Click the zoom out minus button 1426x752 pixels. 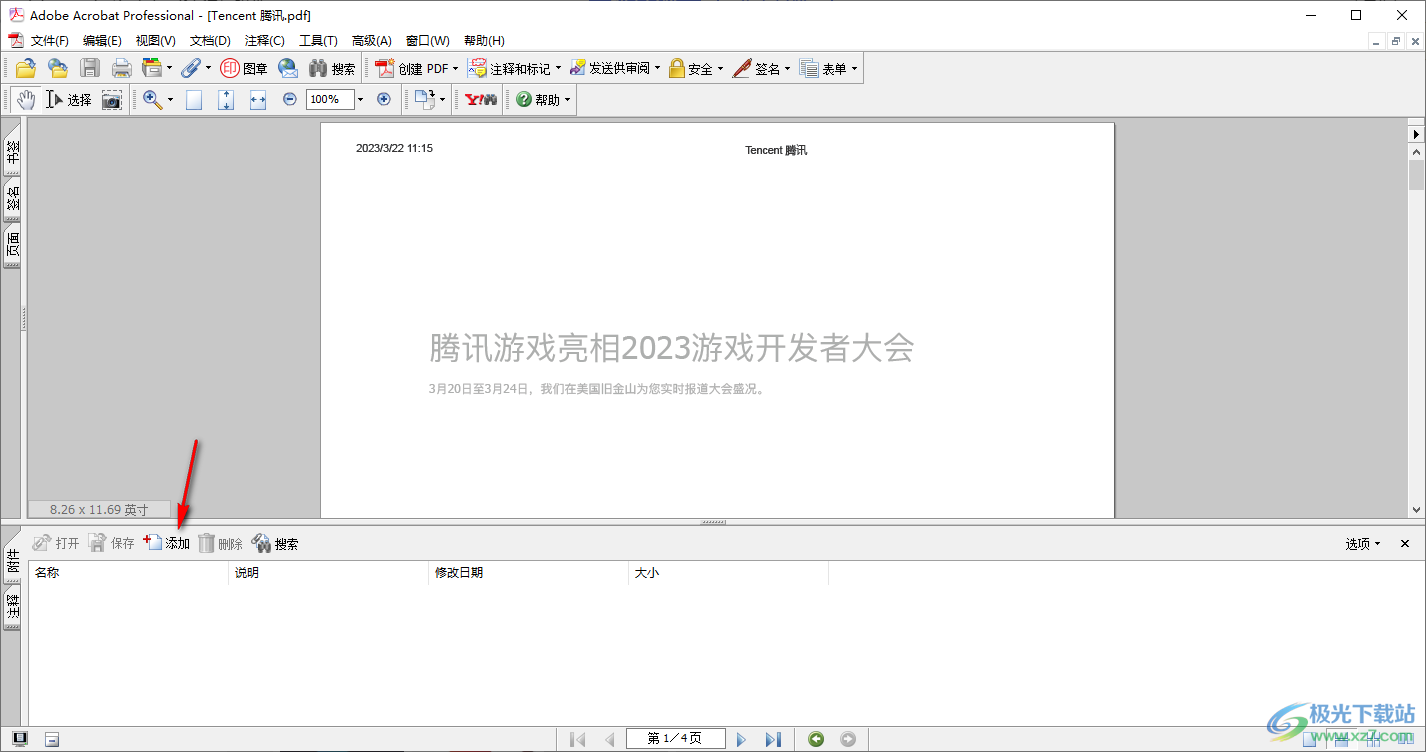click(x=290, y=99)
